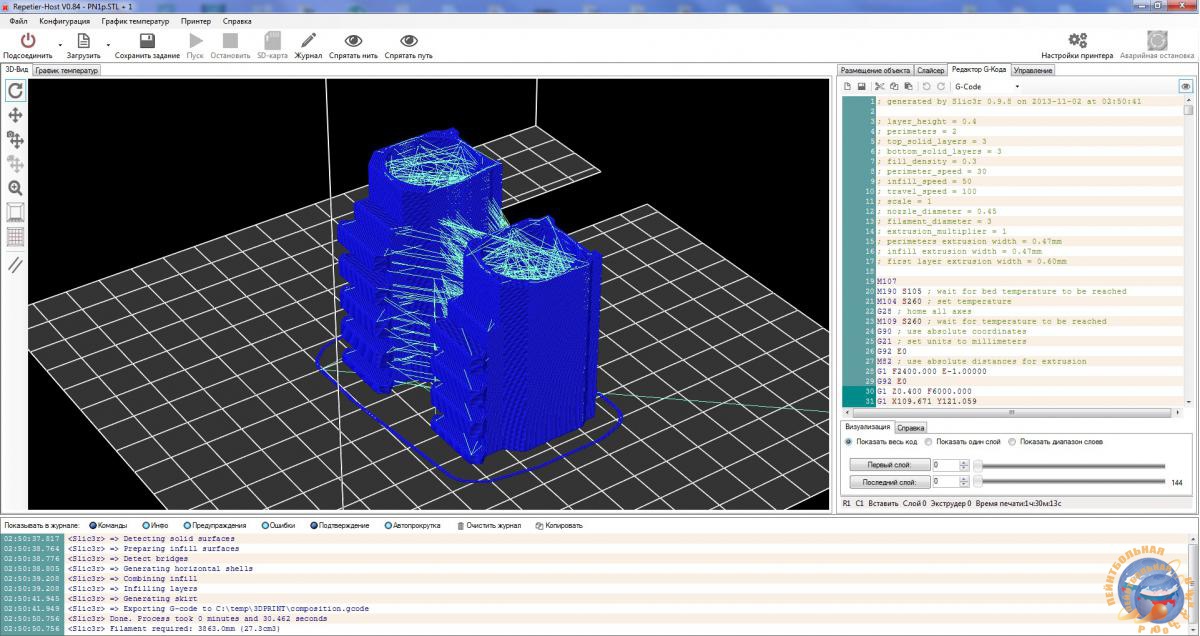Click the new file icon in G-code editor
Screen dimensions: 1200x636
[848, 87]
